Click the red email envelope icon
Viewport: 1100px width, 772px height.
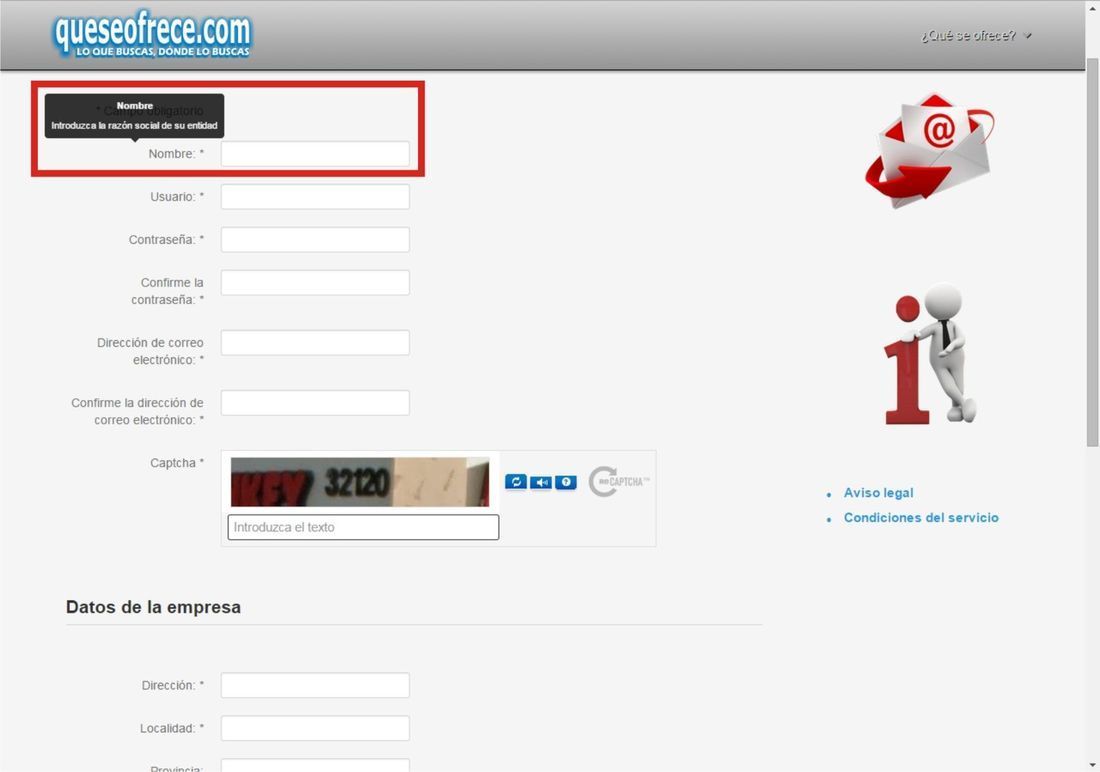coord(930,149)
